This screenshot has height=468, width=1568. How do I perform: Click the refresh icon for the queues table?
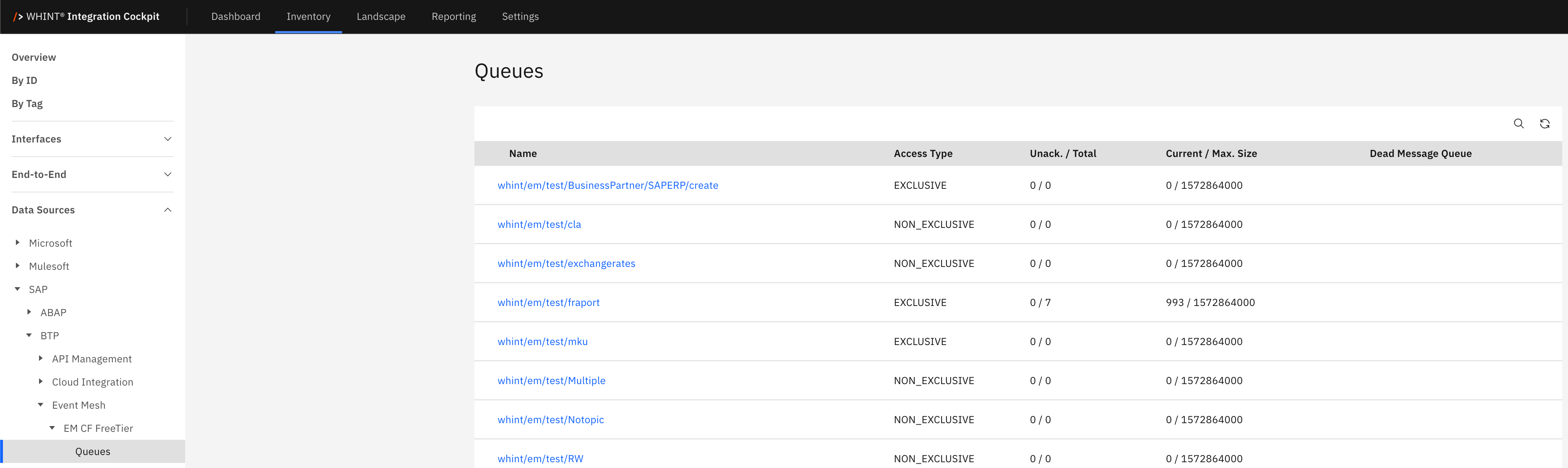1544,124
